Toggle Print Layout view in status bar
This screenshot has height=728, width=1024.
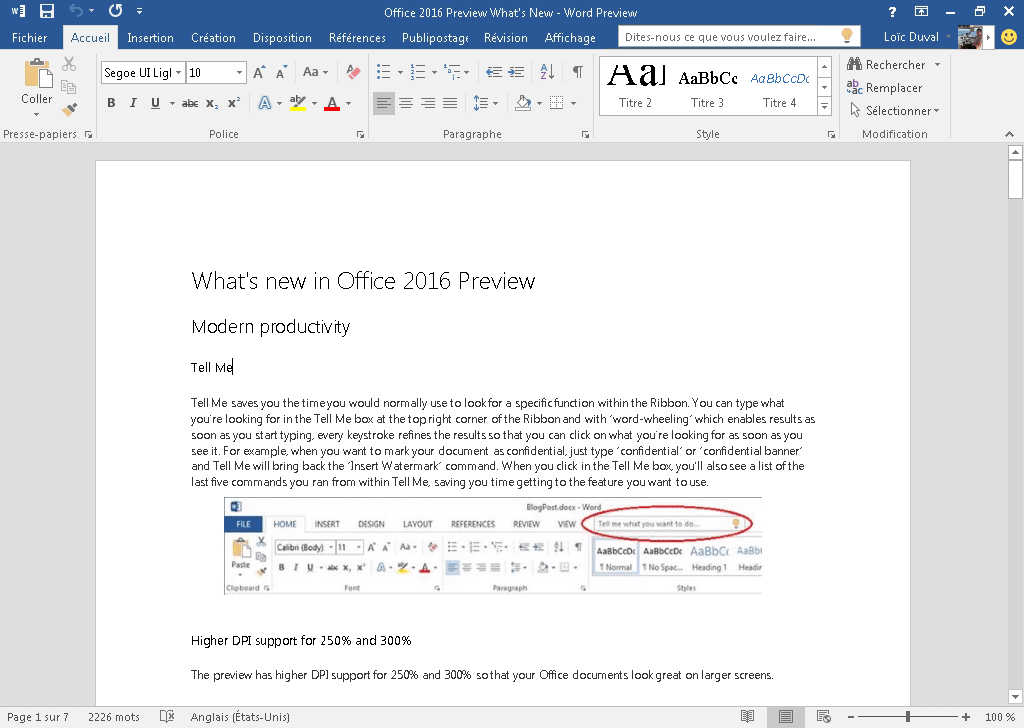(786, 716)
